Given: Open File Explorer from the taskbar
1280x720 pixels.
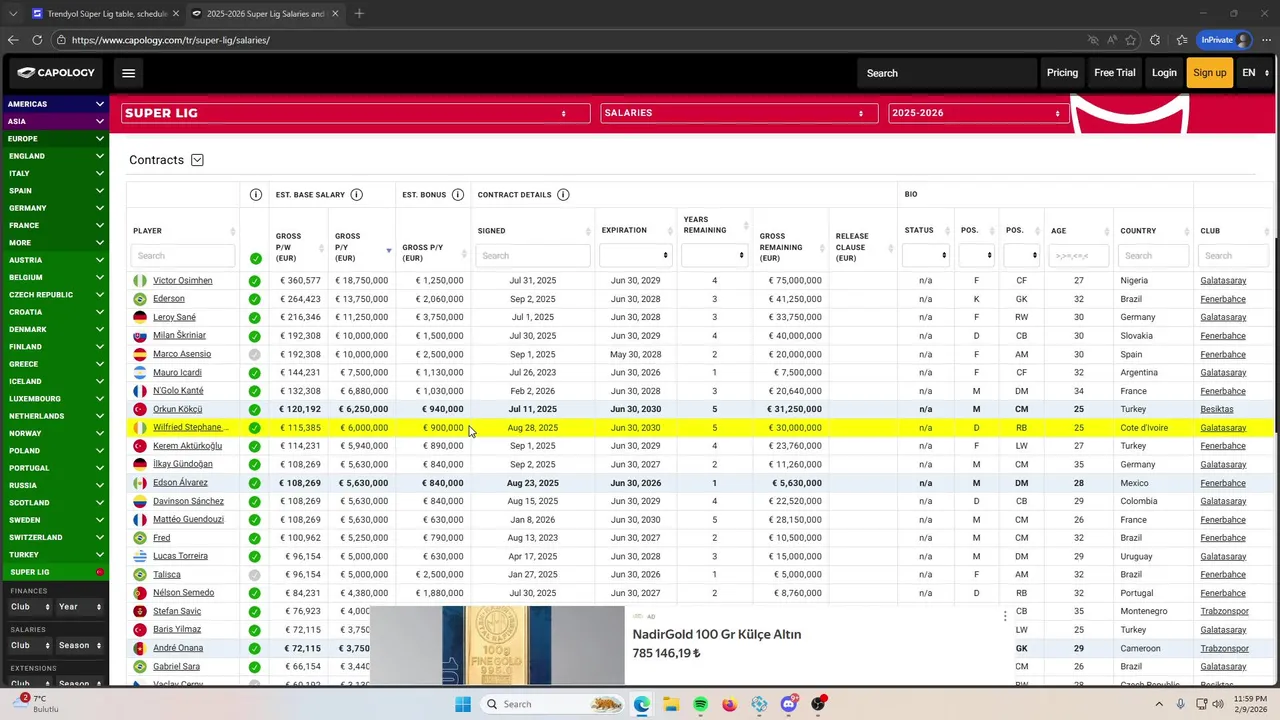Looking at the screenshot, I should coord(671,704).
